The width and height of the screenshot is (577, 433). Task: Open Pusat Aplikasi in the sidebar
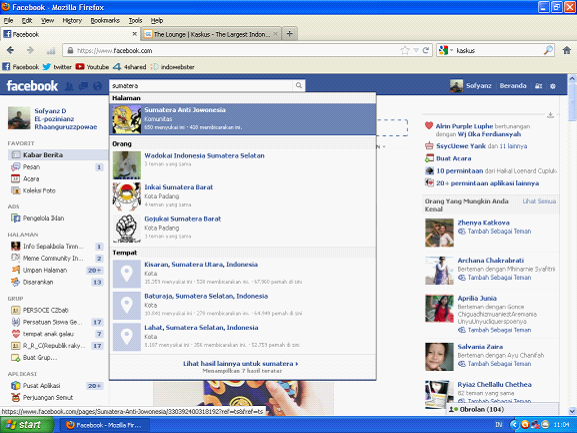coord(41,386)
